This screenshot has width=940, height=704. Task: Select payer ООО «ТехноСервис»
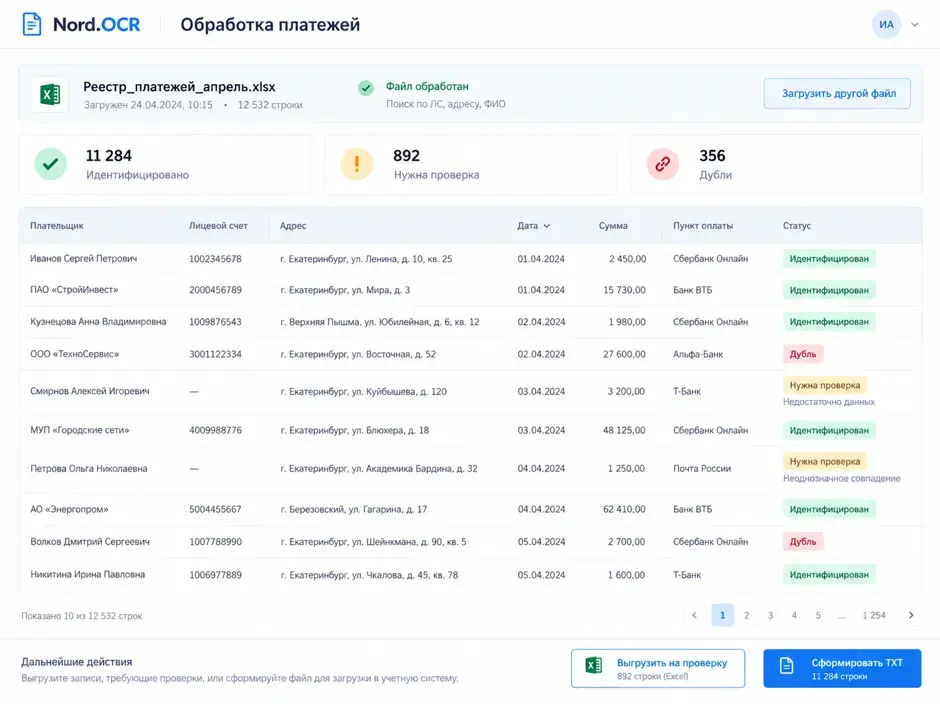75,354
